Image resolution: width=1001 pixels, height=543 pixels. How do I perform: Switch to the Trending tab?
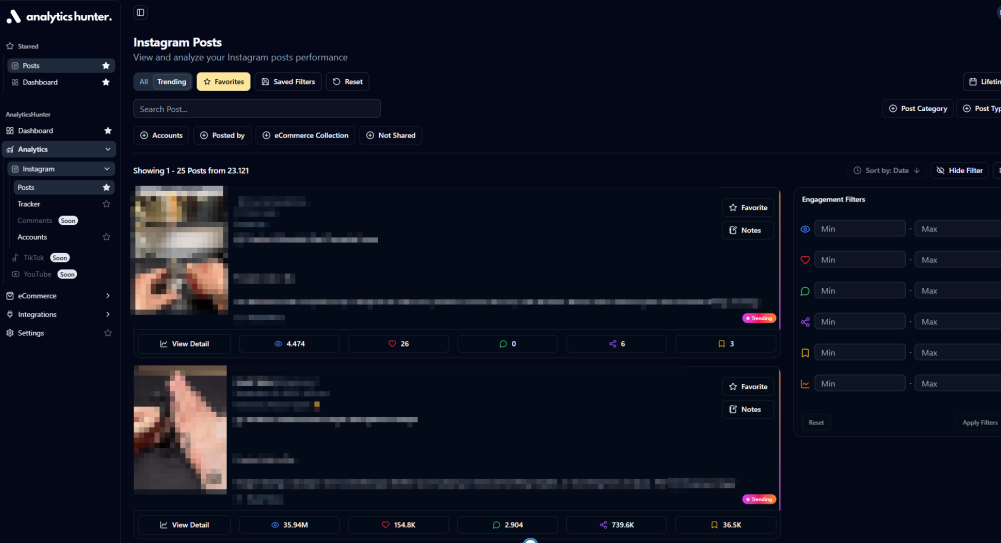click(x=172, y=82)
